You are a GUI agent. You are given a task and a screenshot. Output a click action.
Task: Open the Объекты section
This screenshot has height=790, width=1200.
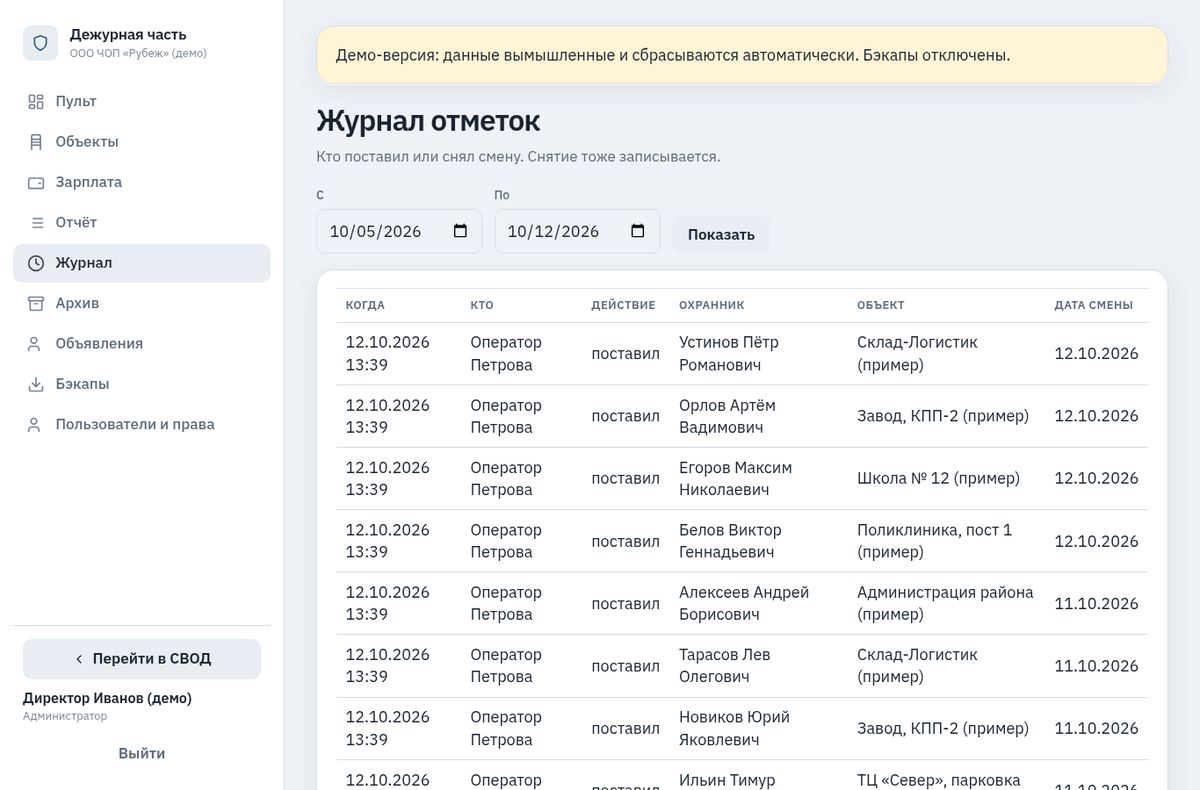142,142
